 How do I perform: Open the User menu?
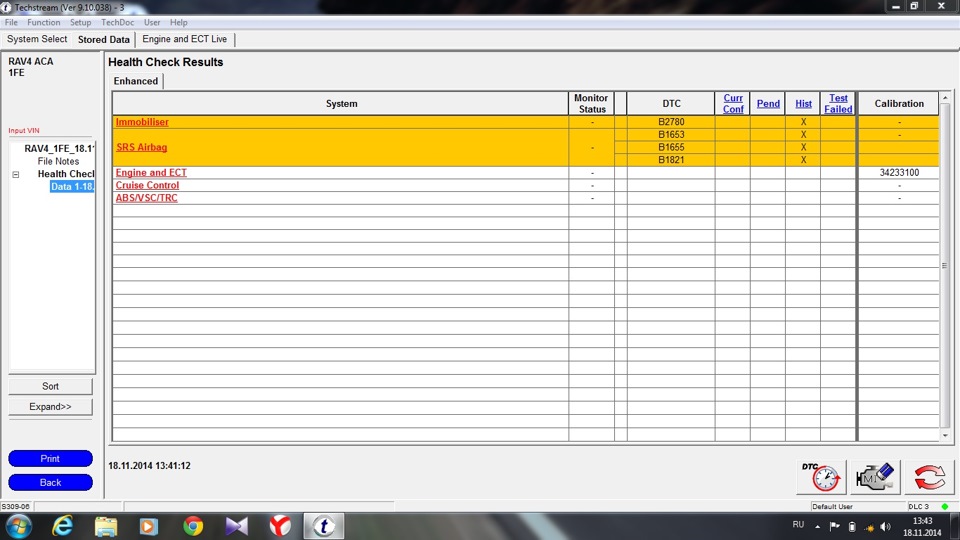(152, 22)
